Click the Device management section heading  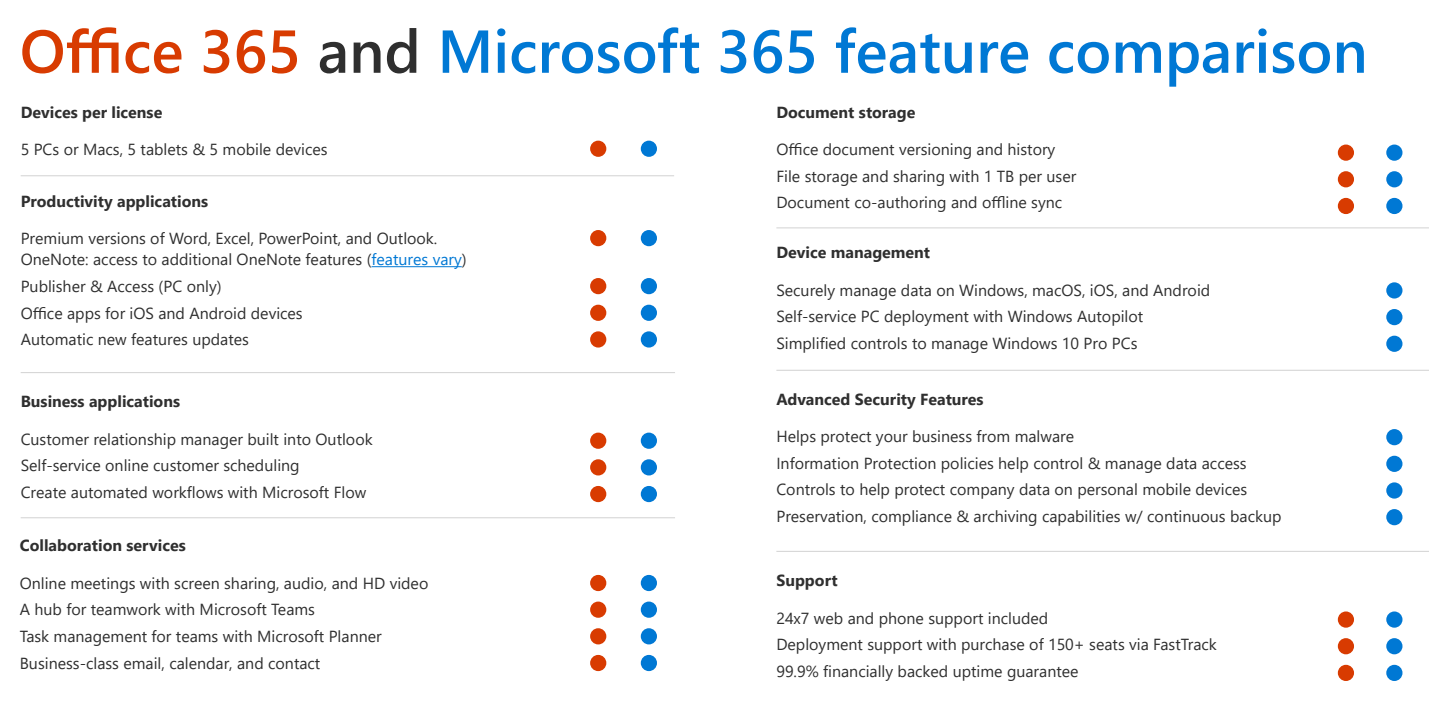click(x=853, y=253)
